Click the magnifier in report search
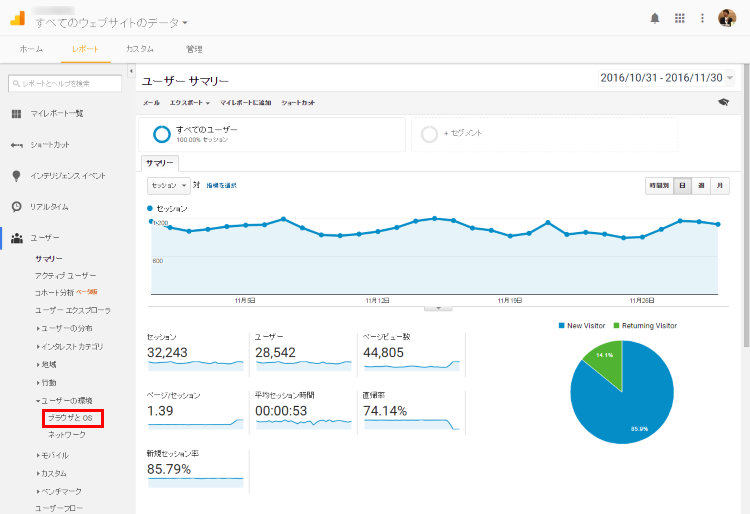 (x=16, y=84)
